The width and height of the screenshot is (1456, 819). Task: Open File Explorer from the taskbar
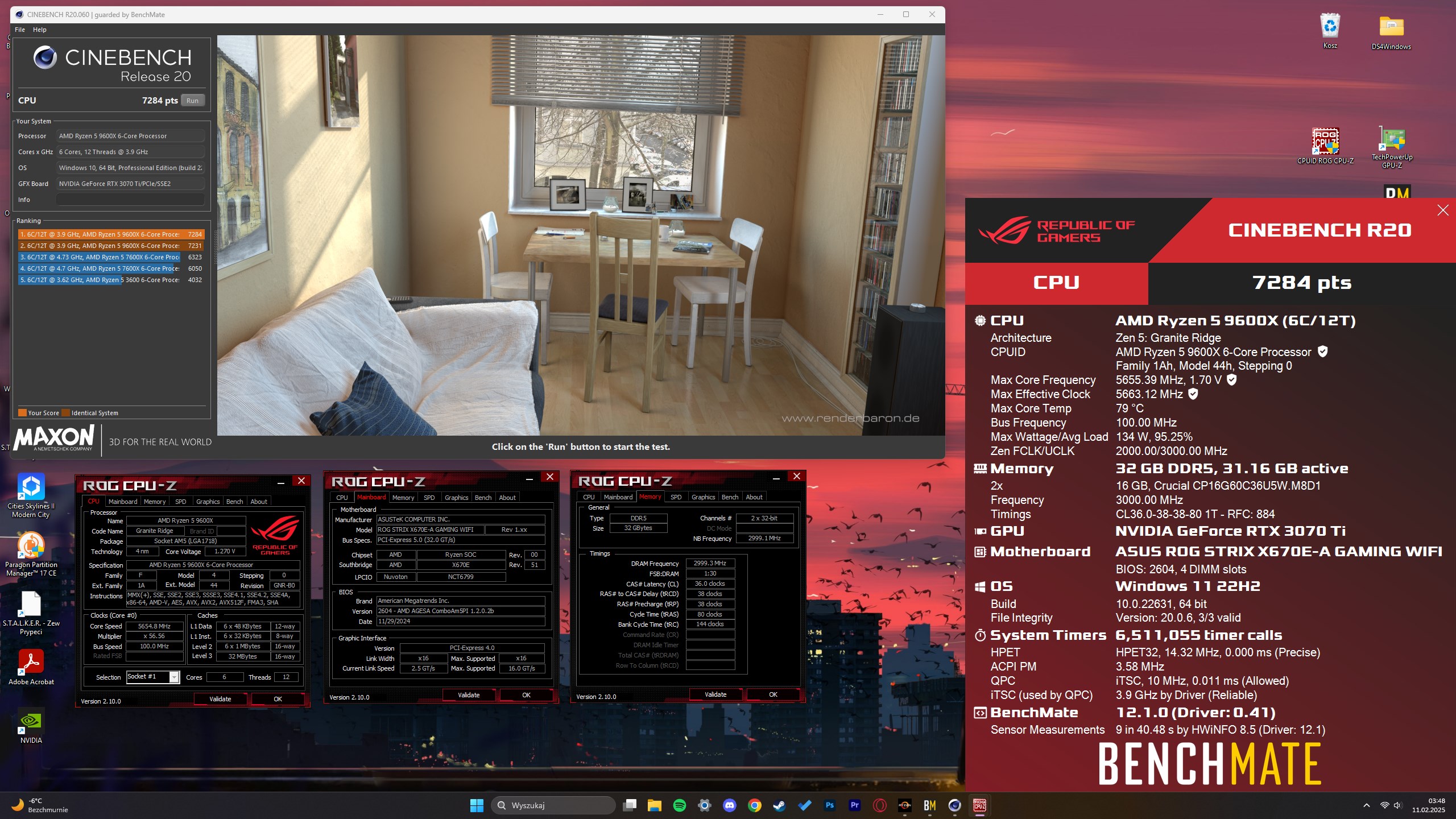[x=654, y=805]
